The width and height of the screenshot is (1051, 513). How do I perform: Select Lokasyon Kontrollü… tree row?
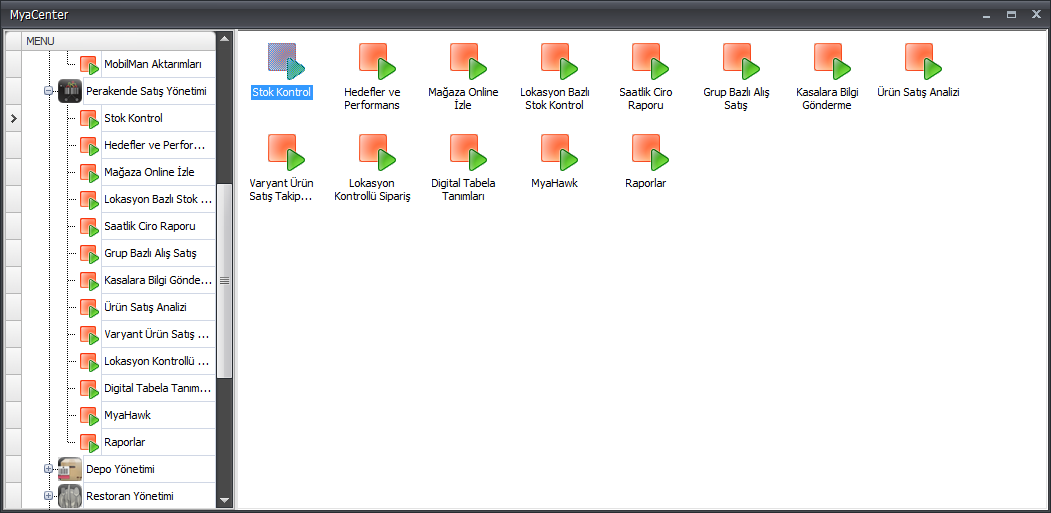tap(158, 361)
